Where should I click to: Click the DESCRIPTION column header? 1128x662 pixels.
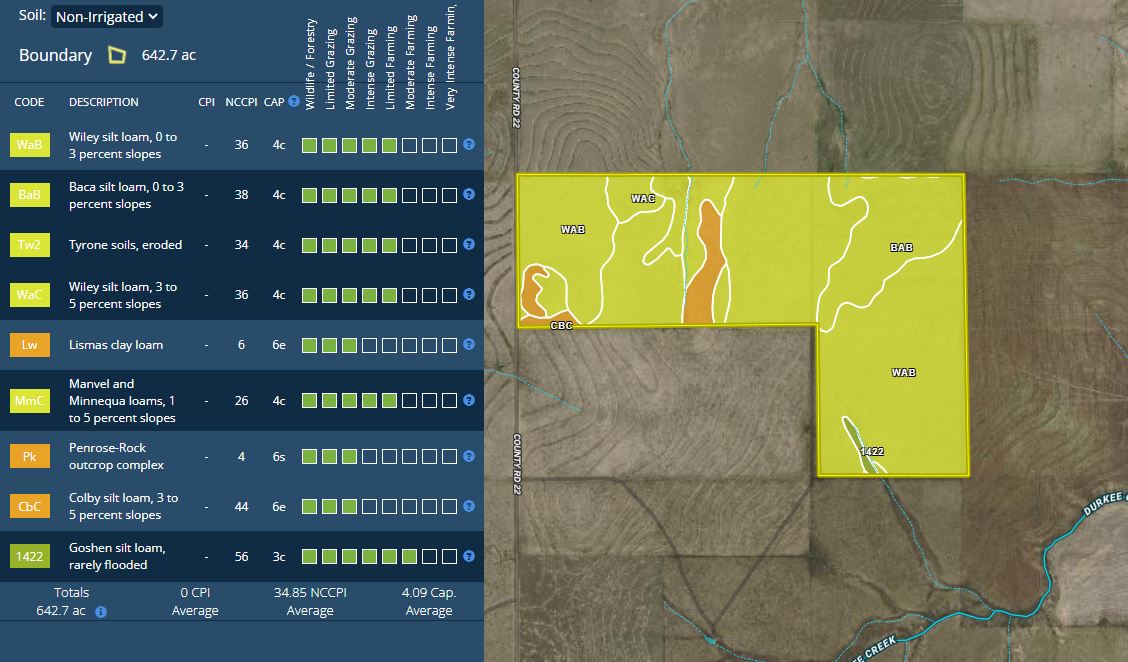click(x=104, y=102)
